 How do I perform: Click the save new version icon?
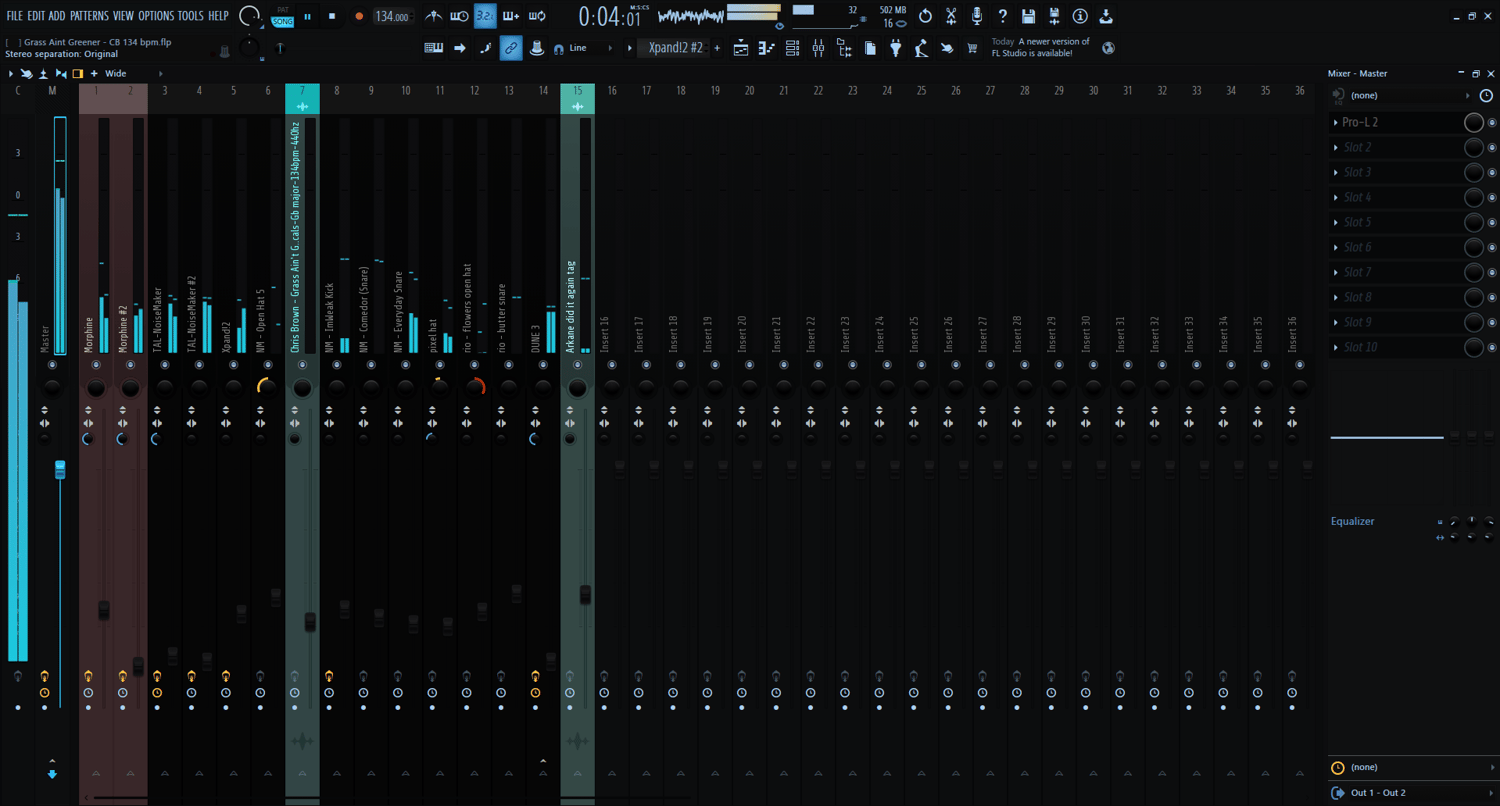pyautogui.click(x=1054, y=16)
